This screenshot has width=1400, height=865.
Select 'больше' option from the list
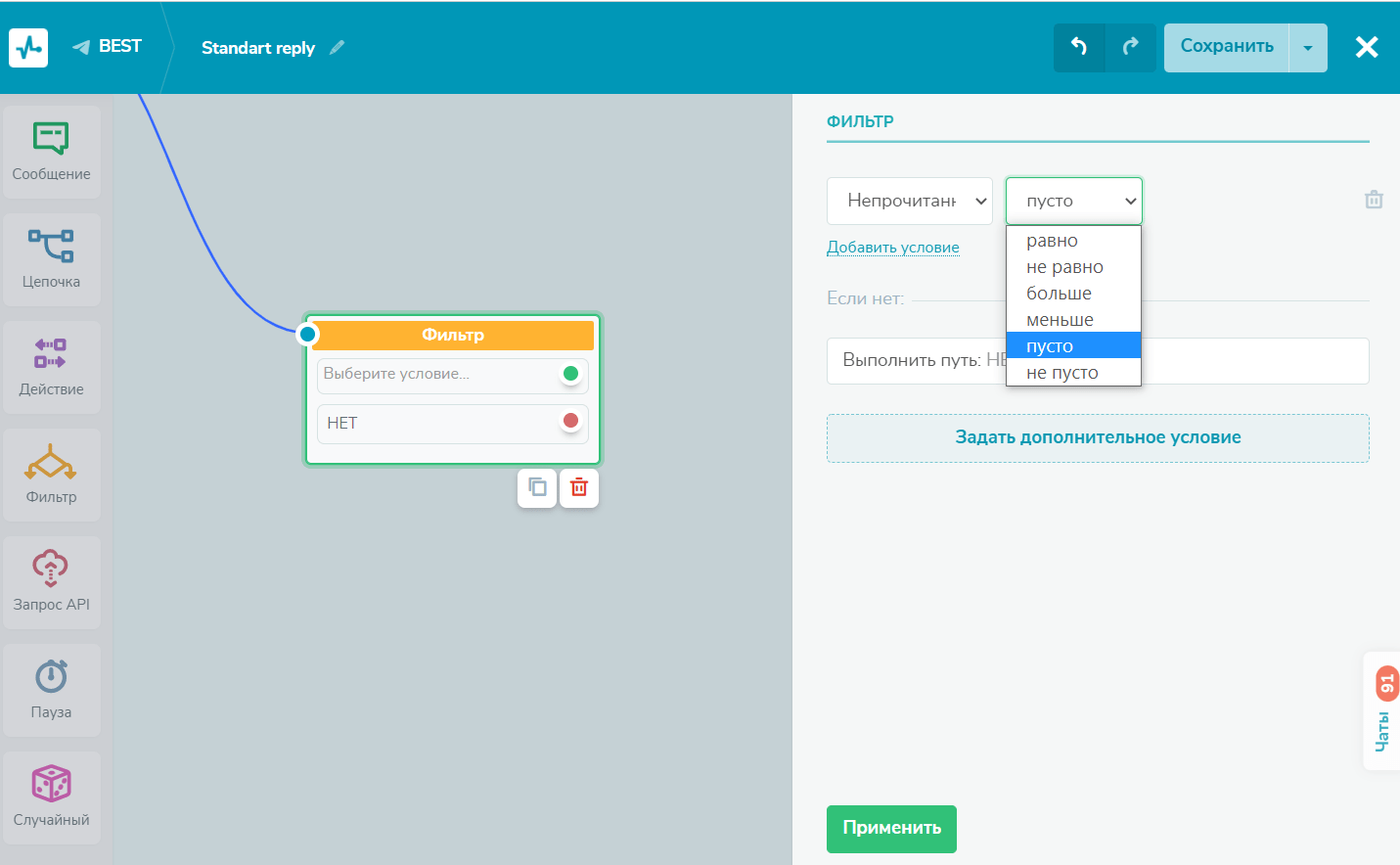coord(1059,294)
